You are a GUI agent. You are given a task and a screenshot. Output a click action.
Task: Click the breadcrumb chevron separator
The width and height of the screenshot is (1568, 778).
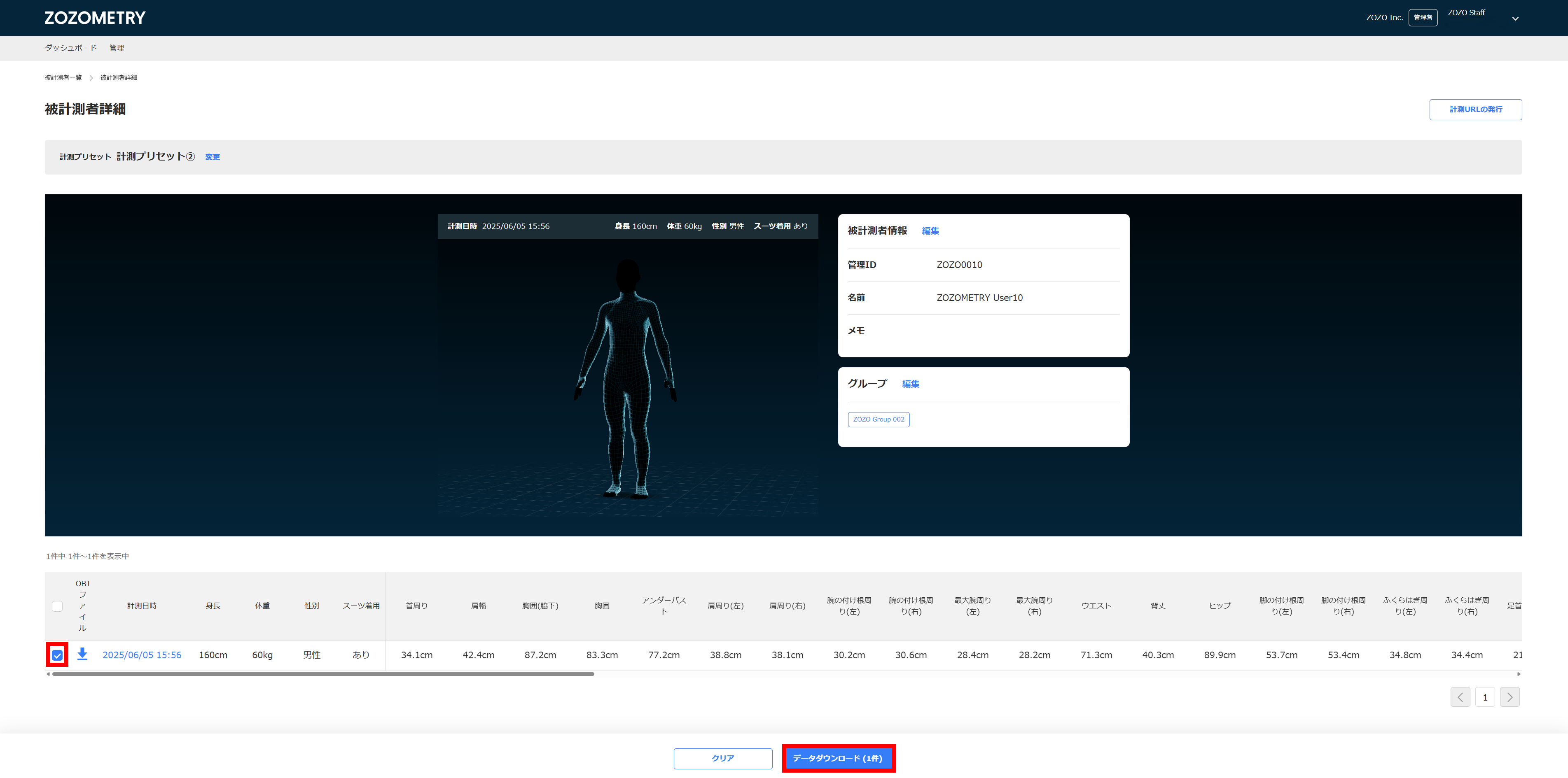(91, 78)
